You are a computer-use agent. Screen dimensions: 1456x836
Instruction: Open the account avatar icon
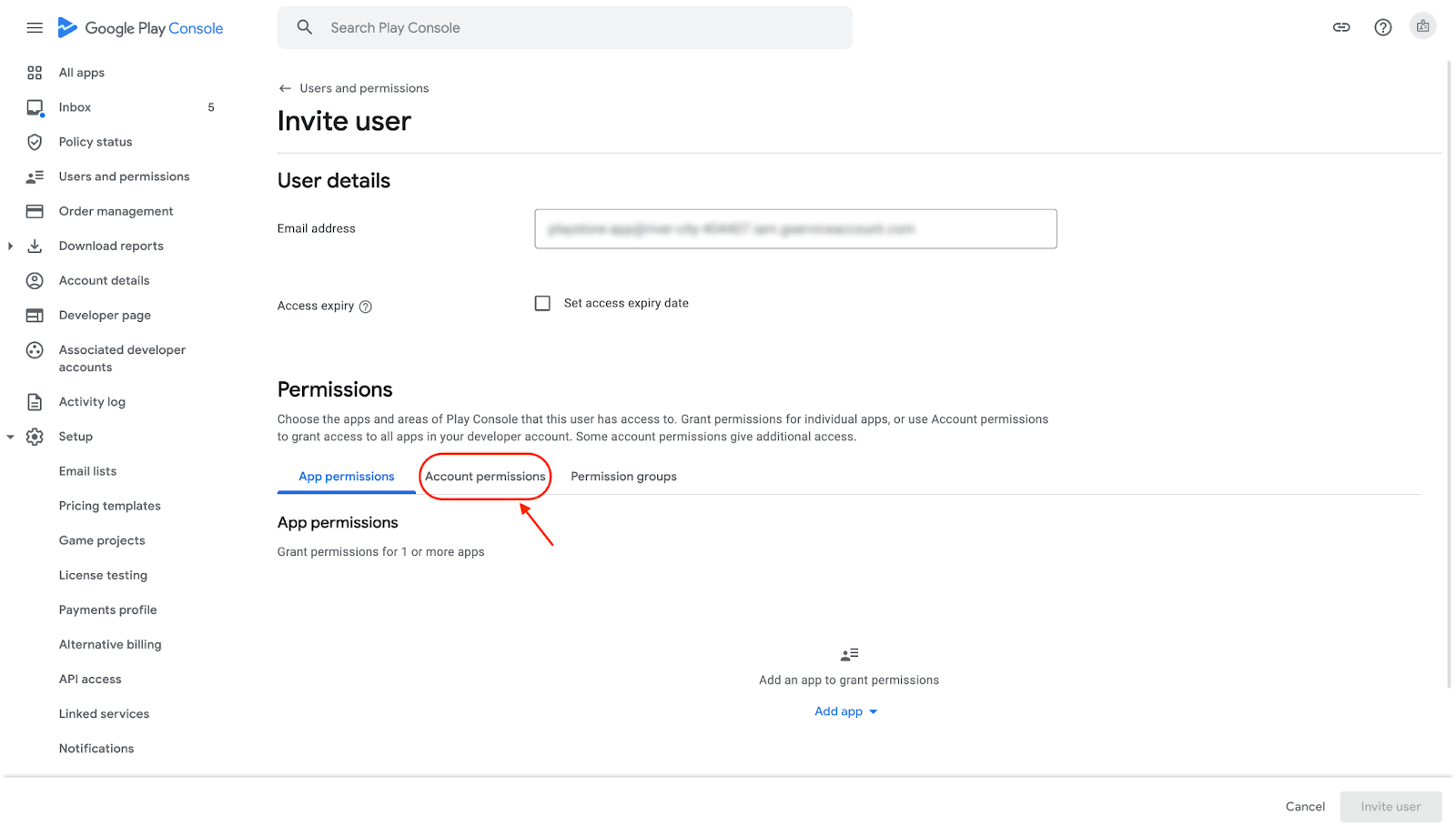coord(1422,26)
